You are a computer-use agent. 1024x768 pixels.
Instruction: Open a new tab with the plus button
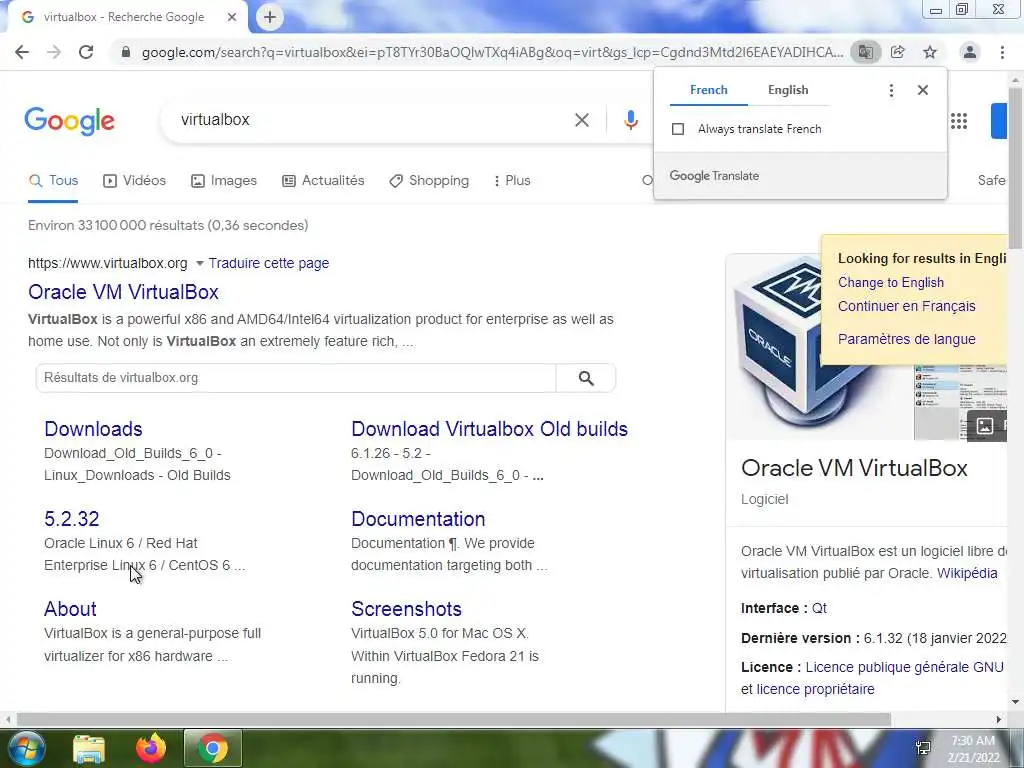(x=270, y=17)
